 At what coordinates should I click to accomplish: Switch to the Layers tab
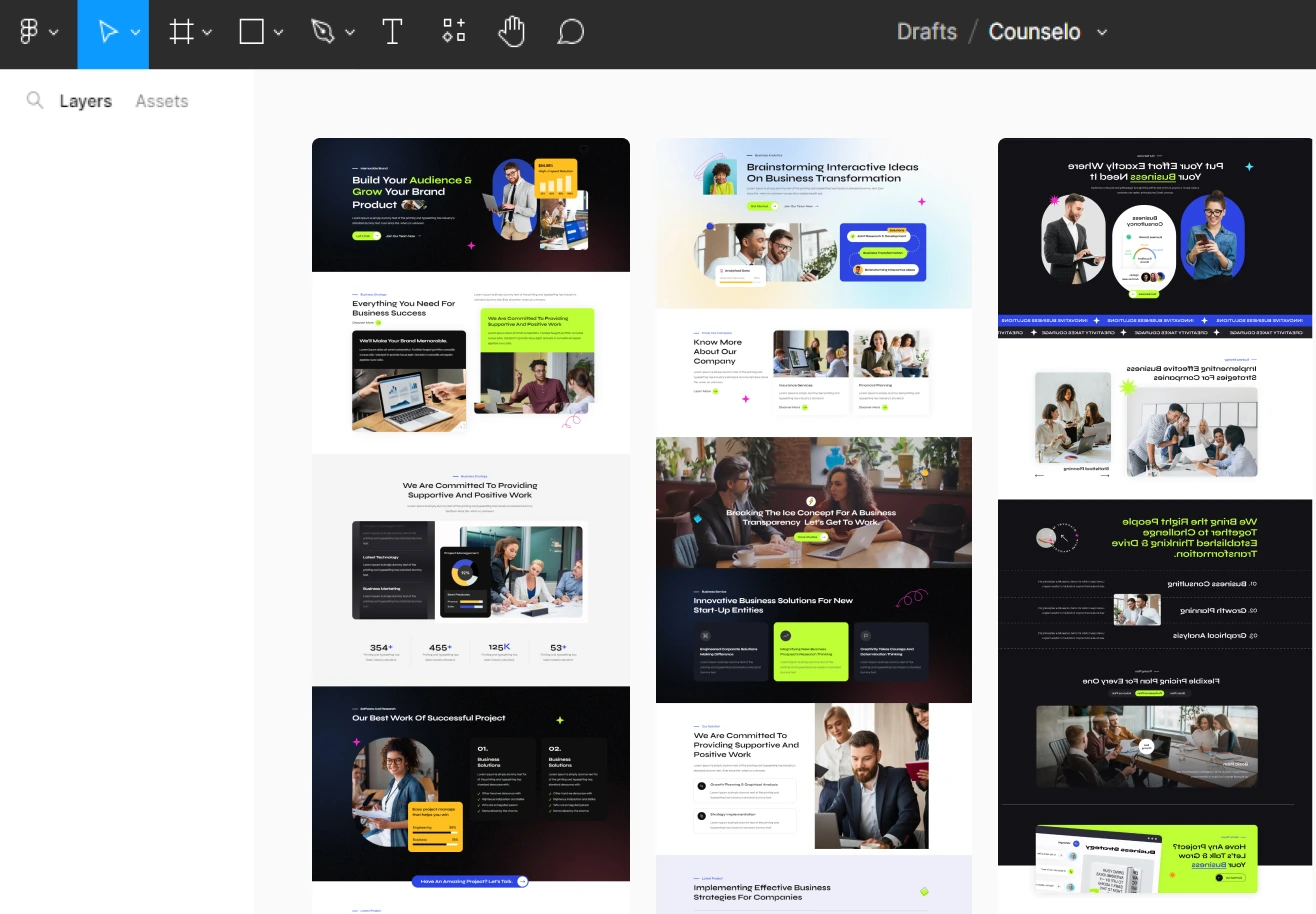tap(86, 101)
